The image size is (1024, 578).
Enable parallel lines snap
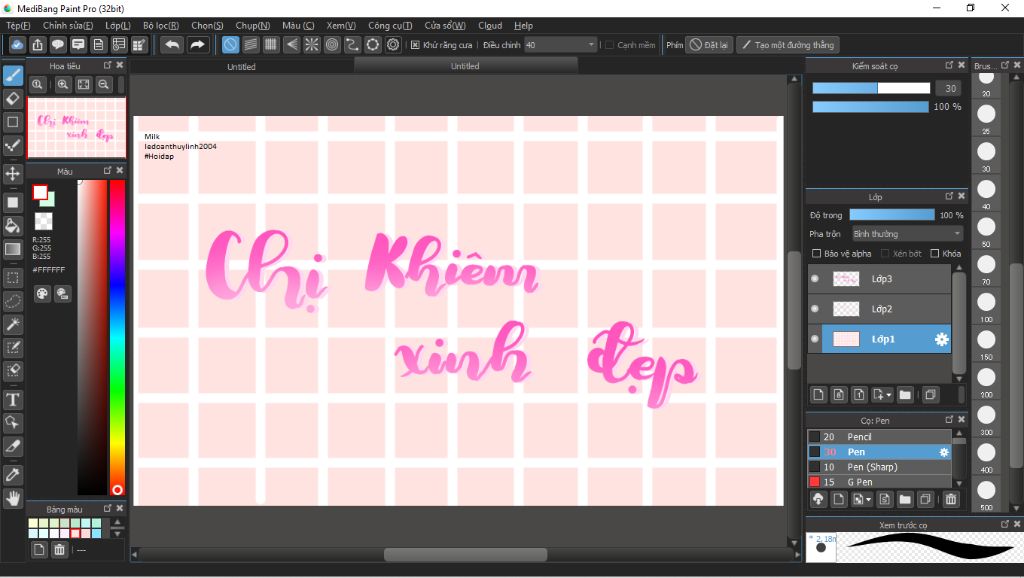coord(251,44)
